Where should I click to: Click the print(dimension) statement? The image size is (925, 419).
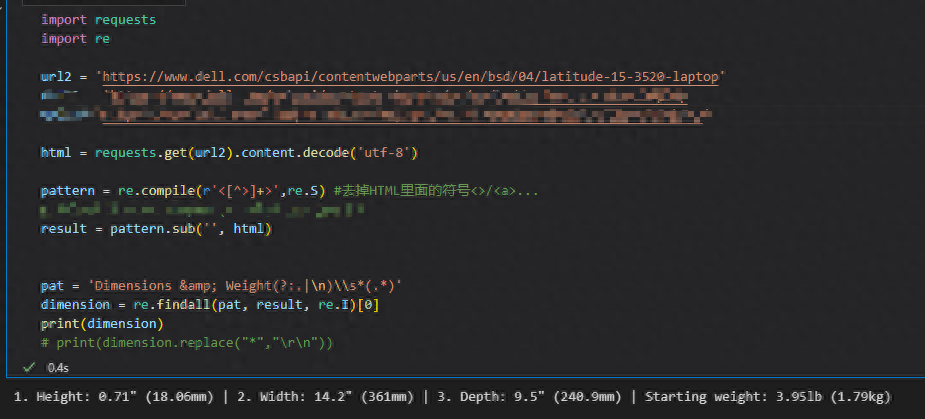tap(101, 323)
